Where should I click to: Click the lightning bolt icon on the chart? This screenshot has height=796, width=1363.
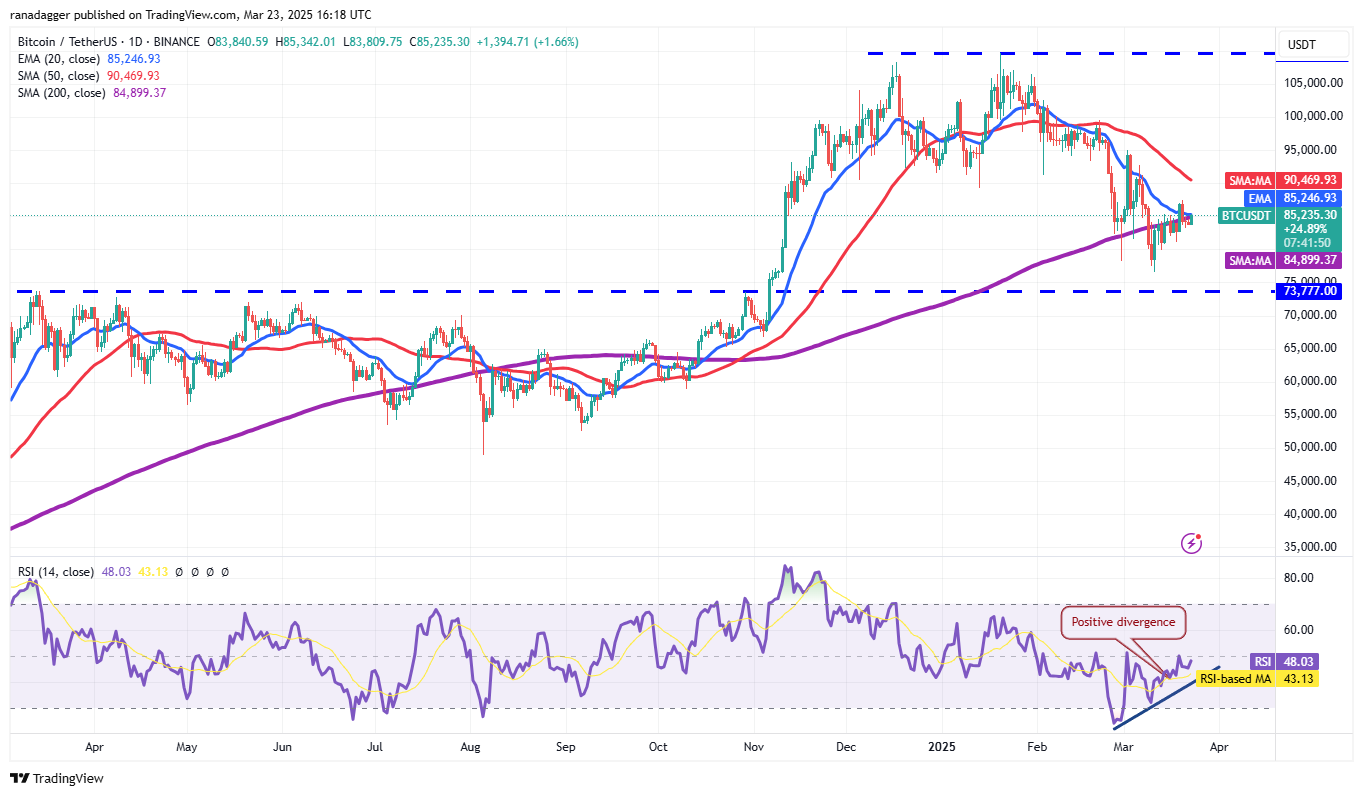pyautogui.click(x=1191, y=543)
